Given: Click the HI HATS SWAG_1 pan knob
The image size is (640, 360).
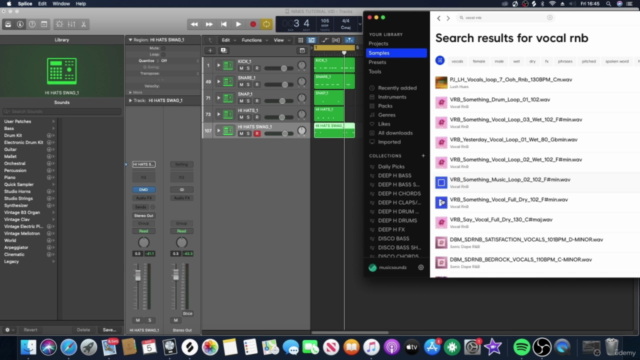Looking at the screenshot, I should [x=302, y=131].
